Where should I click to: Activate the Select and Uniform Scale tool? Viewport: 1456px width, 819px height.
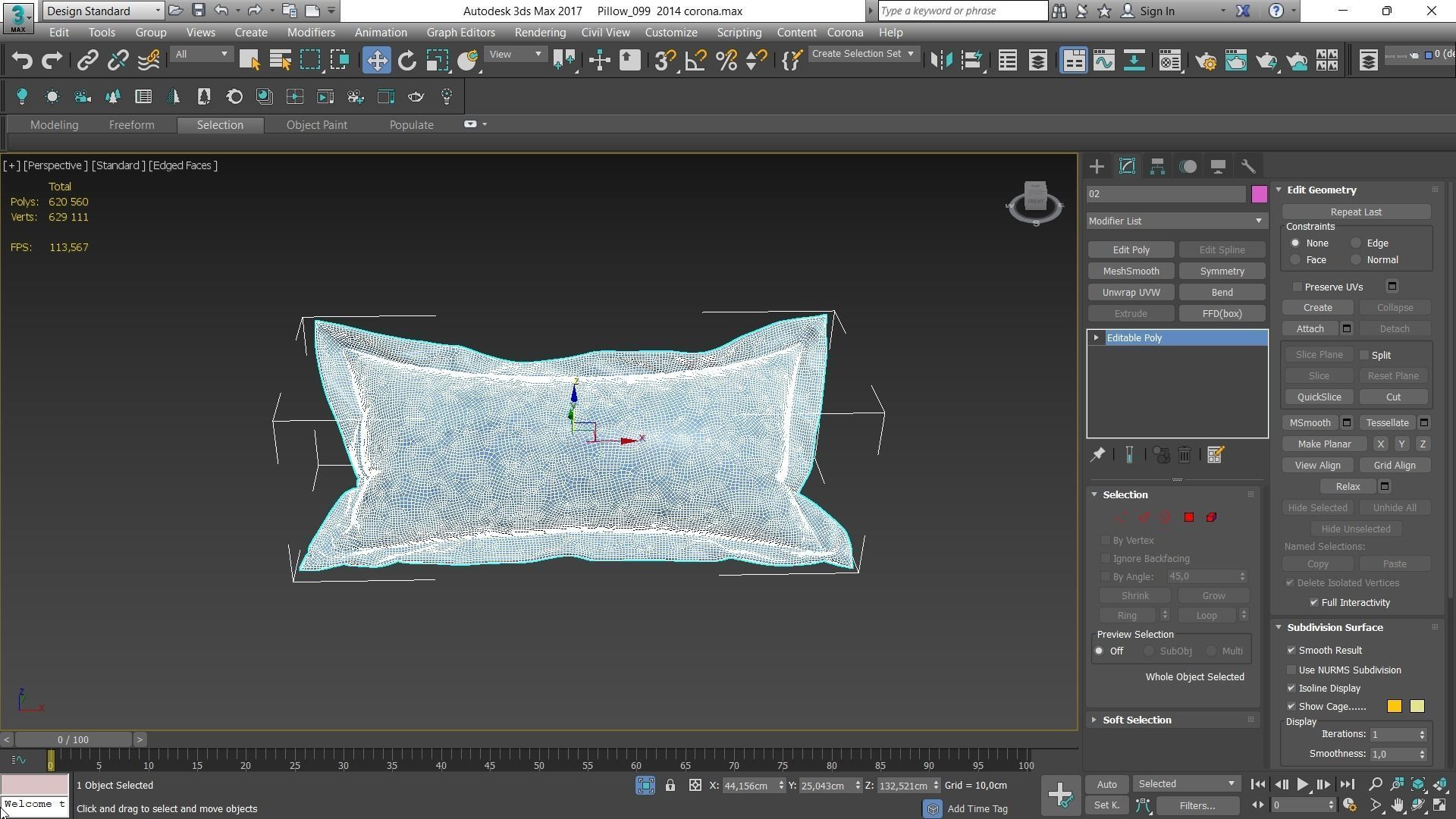(438, 61)
